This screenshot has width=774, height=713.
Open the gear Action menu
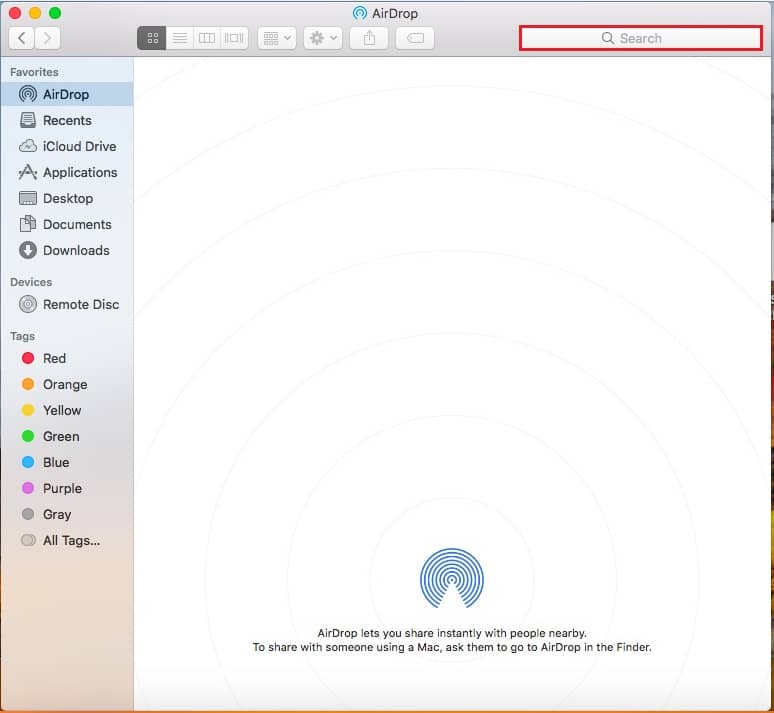[x=323, y=38]
